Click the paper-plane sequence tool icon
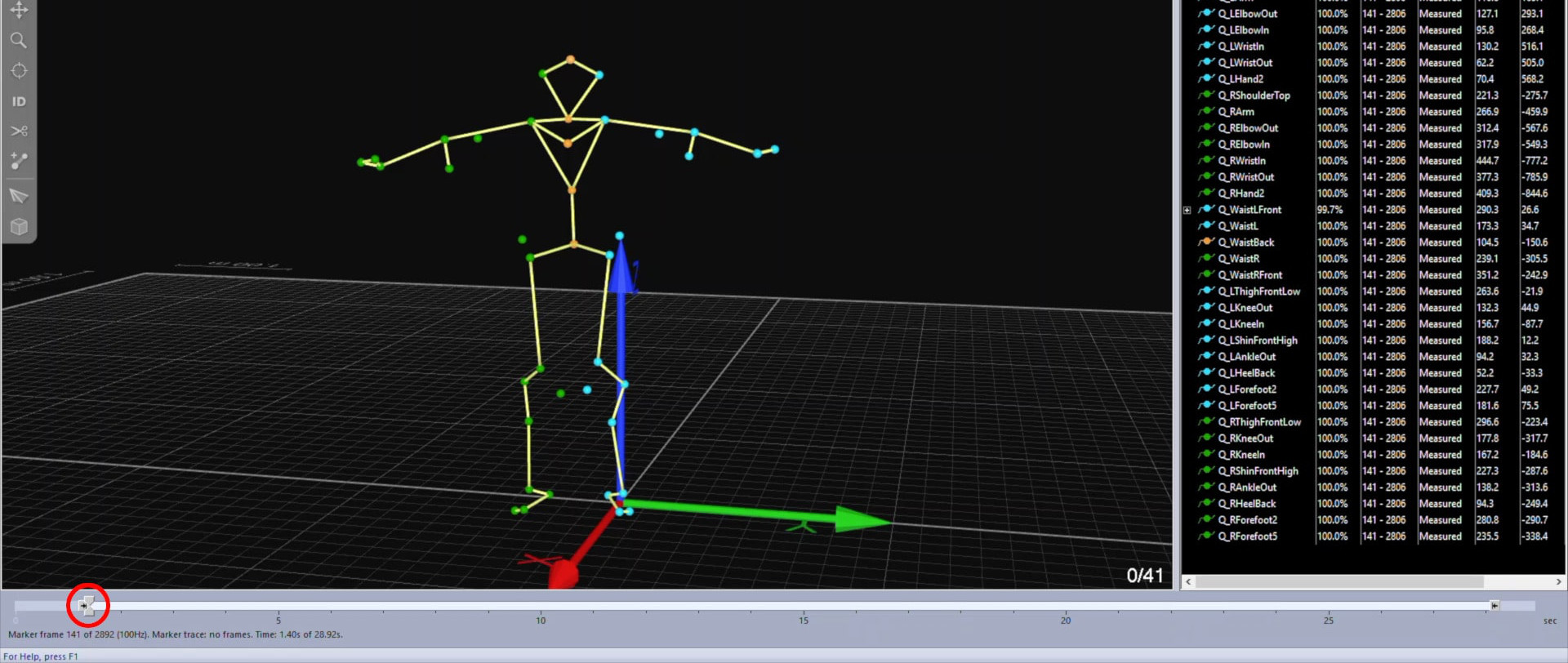1568x663 pixels. pyautogui.click(x=19, y=196)
